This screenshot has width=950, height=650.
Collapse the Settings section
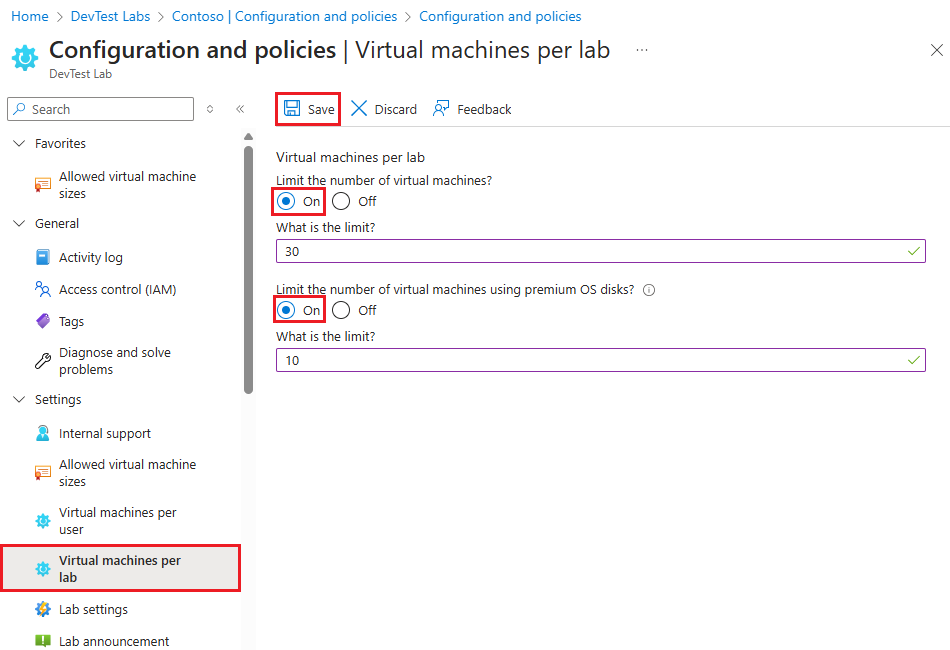pos(20,399)
